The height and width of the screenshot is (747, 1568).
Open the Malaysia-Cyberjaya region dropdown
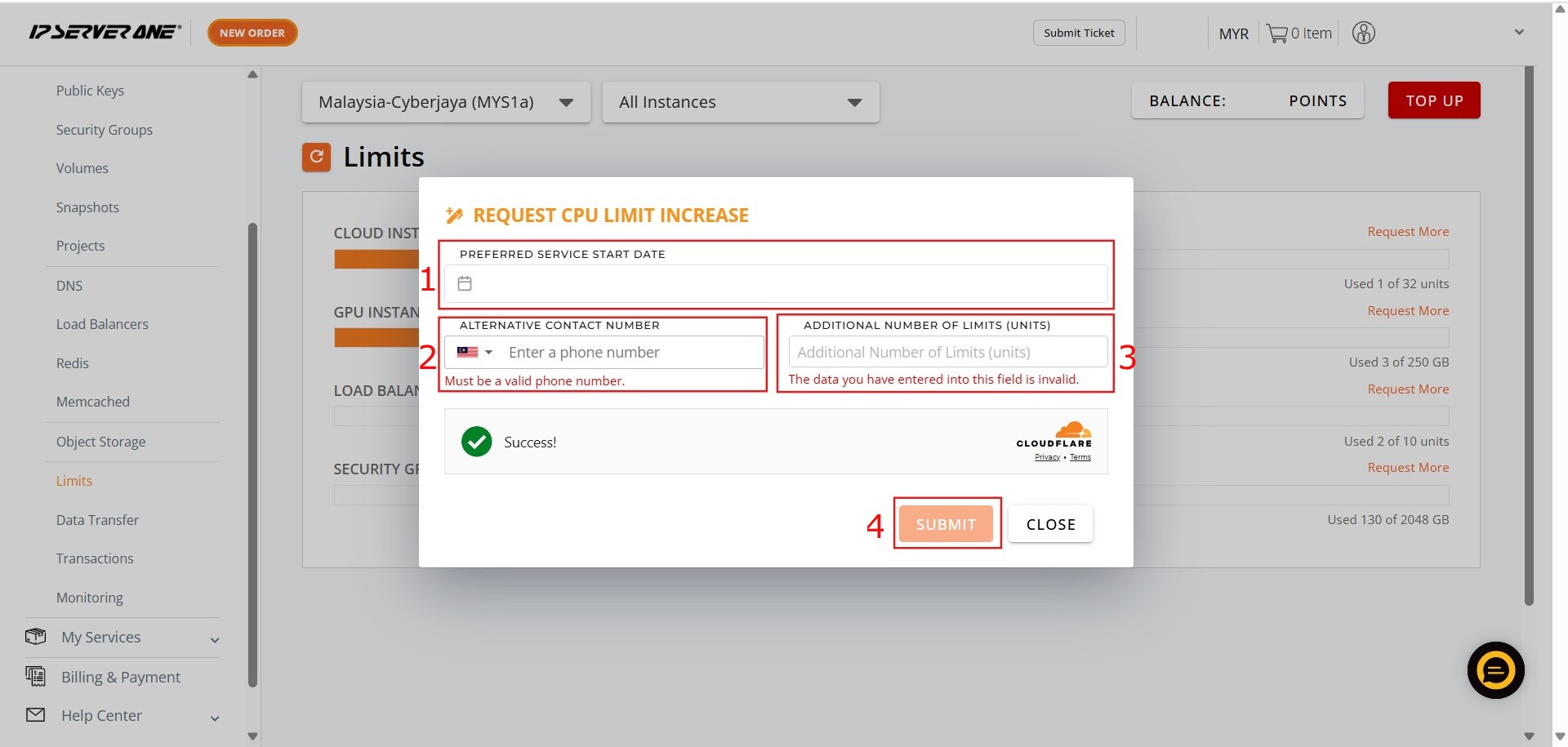click(x=445, y=102)
